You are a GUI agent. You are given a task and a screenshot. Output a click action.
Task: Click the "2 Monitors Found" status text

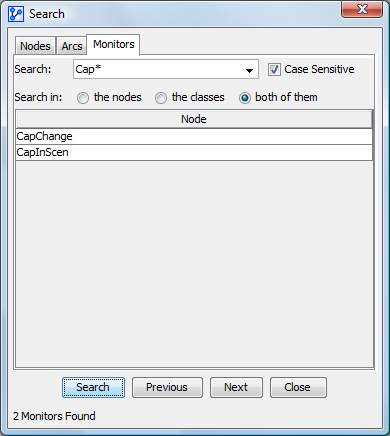[x=54, y=416]
